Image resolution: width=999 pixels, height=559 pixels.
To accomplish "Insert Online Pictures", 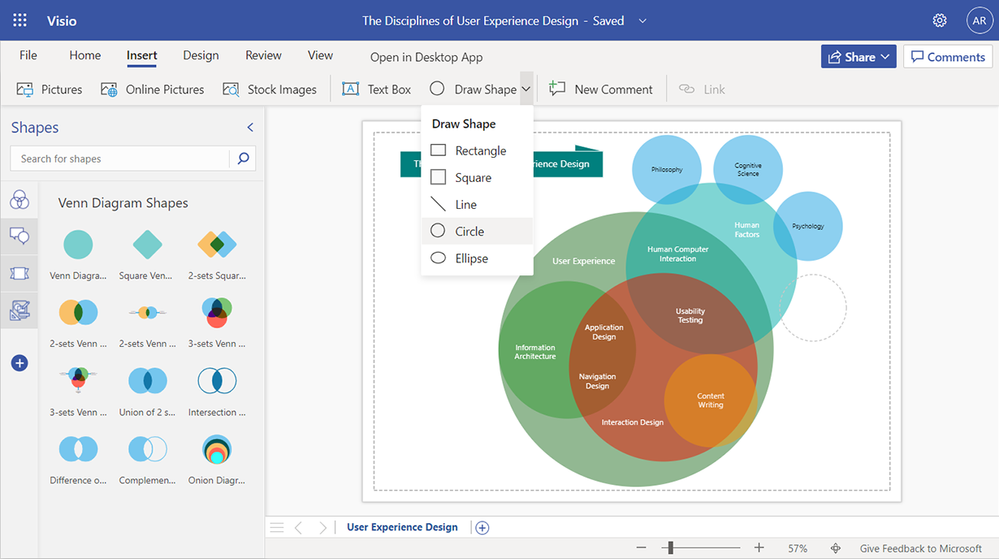I will [x=152, y=89].
